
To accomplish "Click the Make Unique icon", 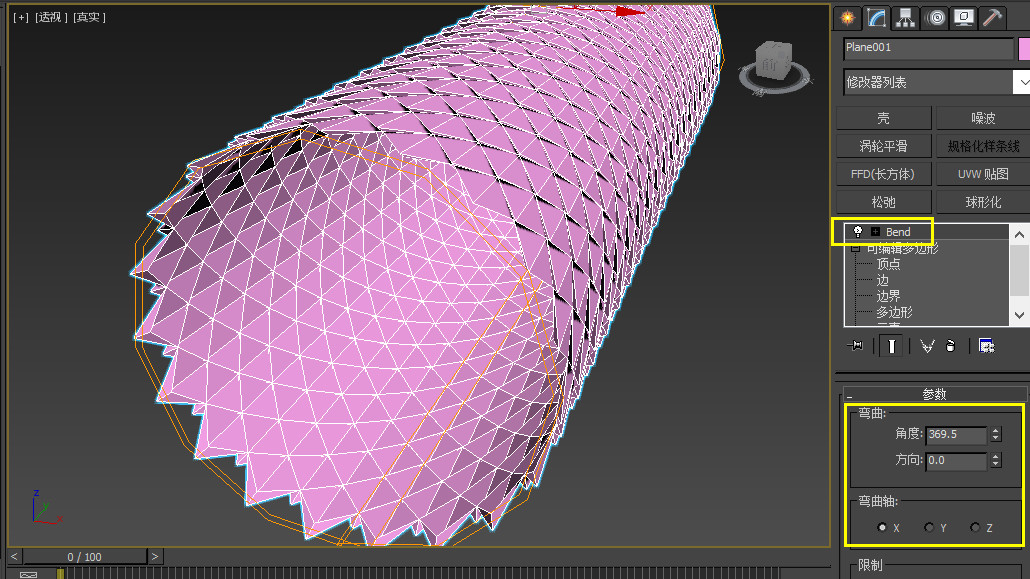I will click(927, 346).
